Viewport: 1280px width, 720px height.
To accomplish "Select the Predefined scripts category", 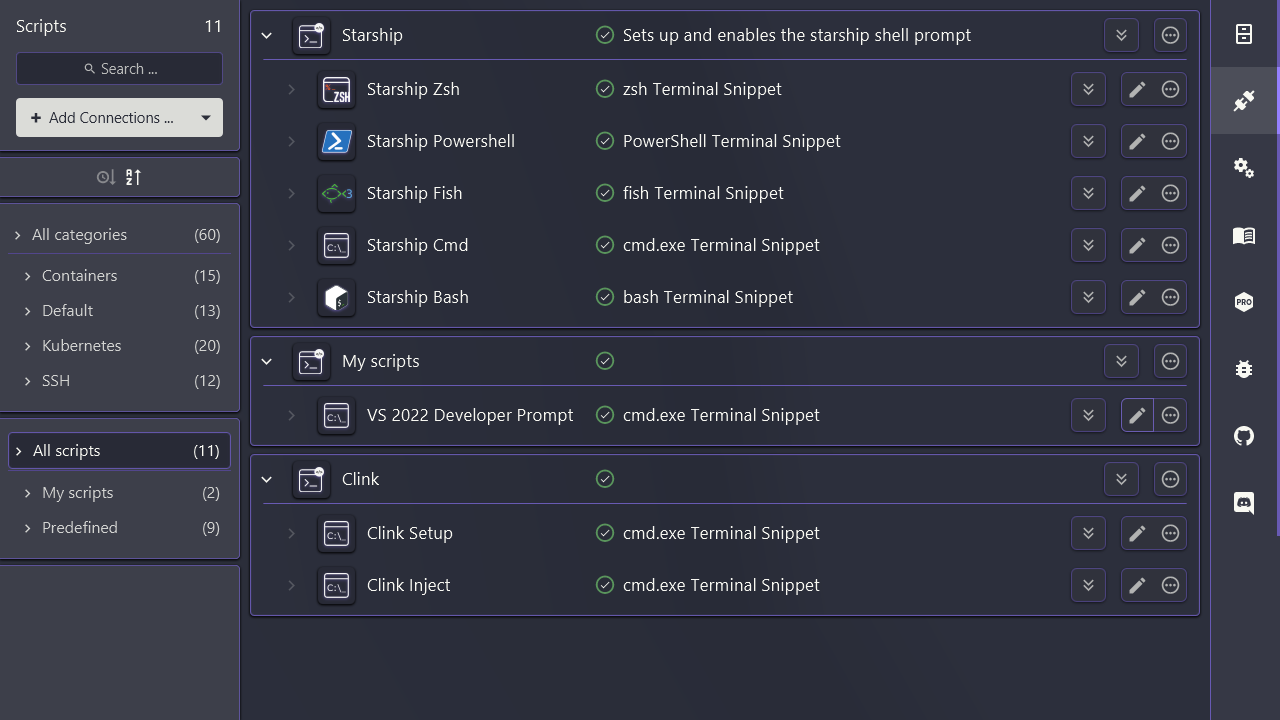I will pos(80,527).
